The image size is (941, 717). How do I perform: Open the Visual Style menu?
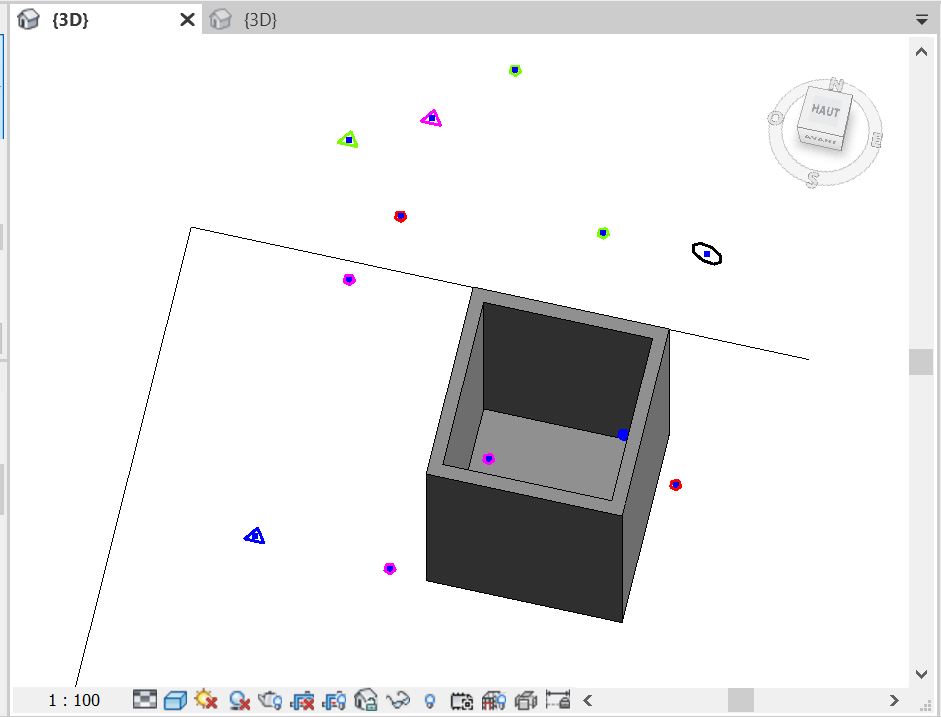click(176, 700)
